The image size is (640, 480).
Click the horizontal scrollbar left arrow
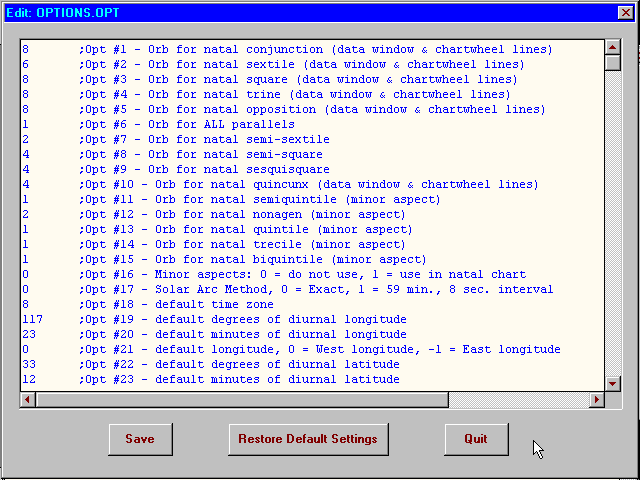(27, 399)
